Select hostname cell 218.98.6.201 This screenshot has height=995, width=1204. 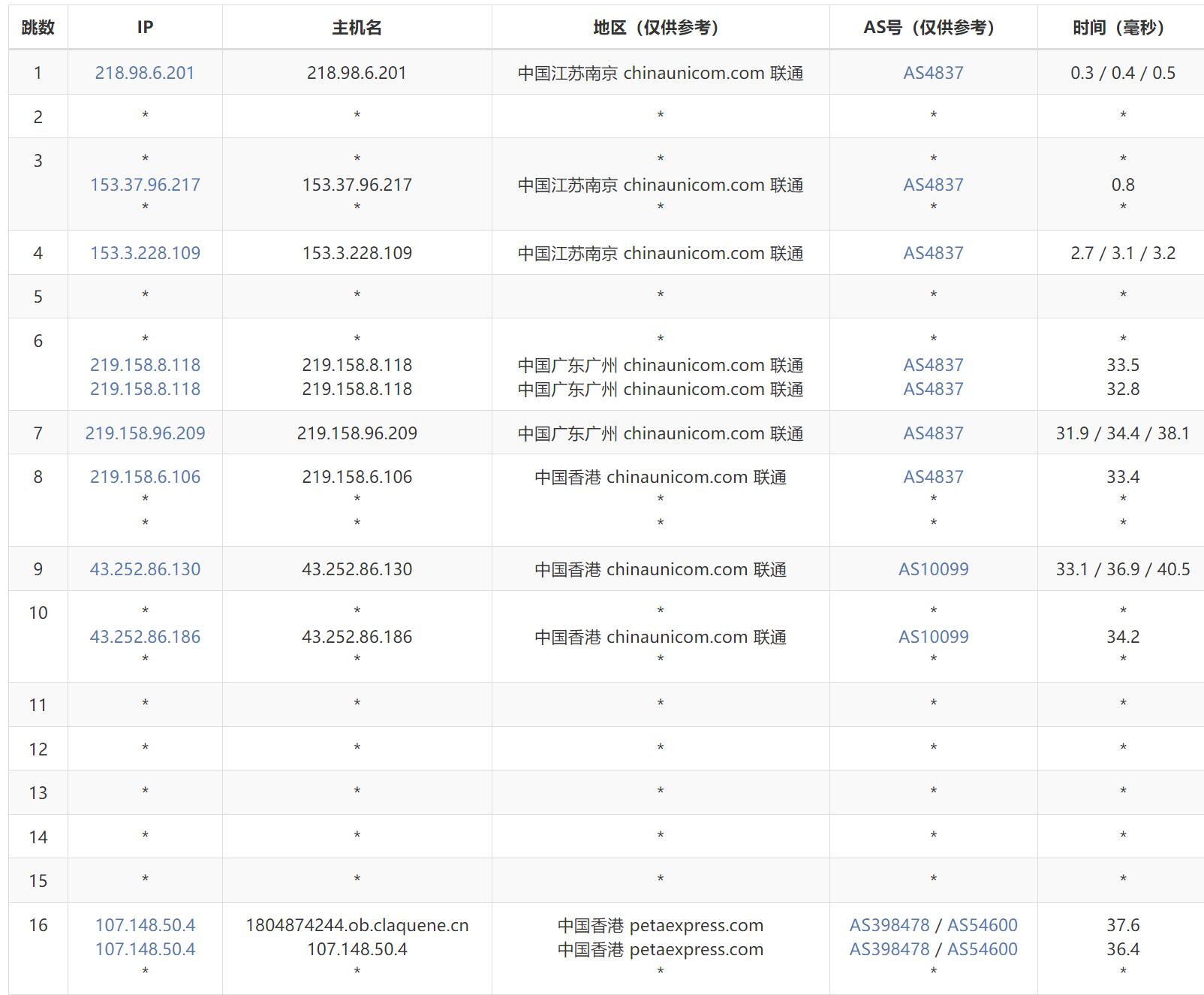coord(357,73)
